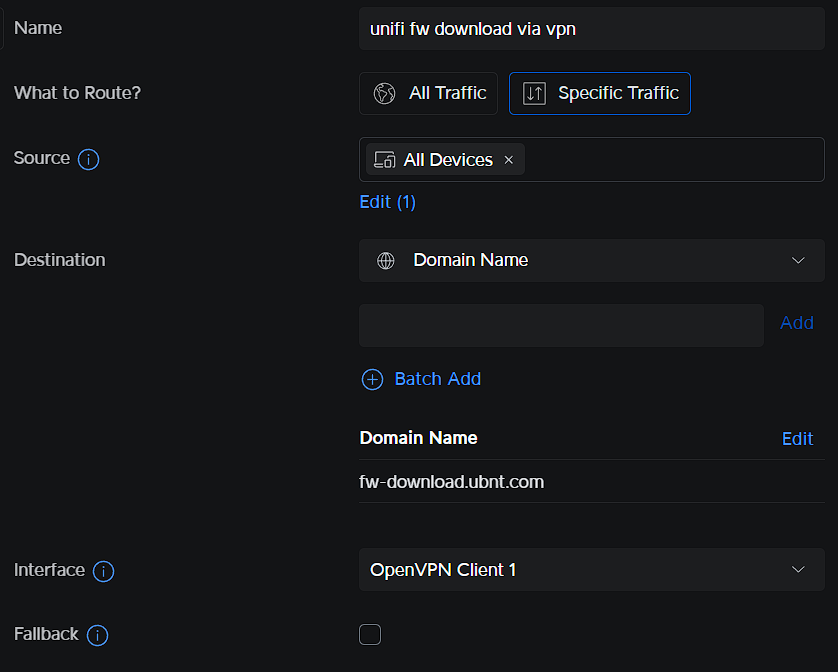Click the info icon next to Source
This screenshot has width=838, height=672.
[88, 159]
